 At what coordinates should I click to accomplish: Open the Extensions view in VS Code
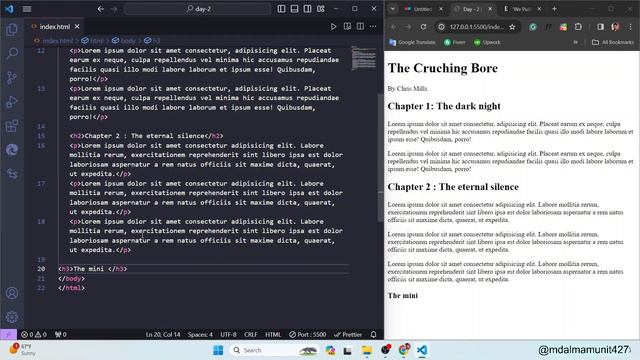(x=12, y=126)
